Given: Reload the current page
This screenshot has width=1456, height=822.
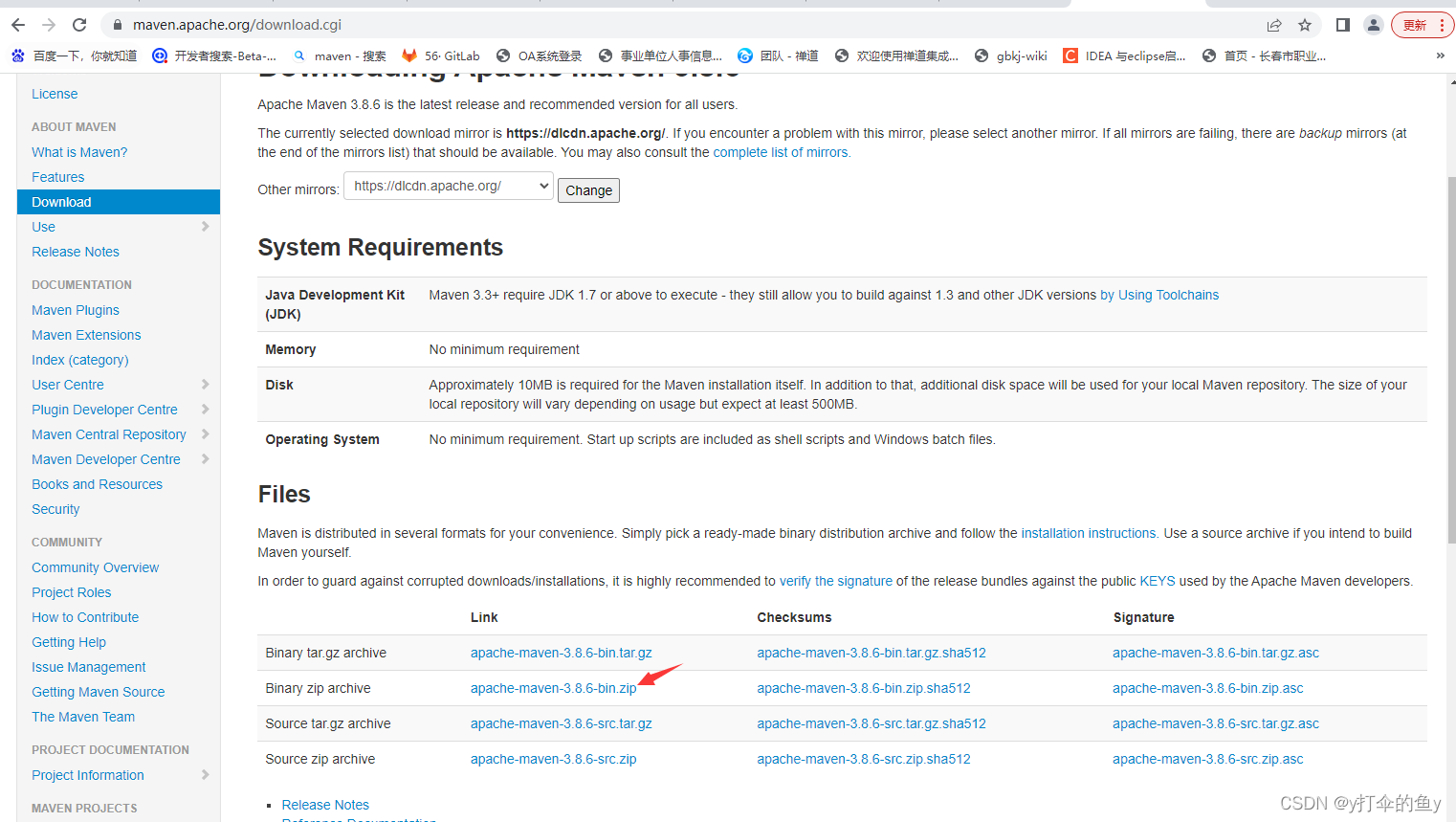Looking at the screenshot, I should click(79, 24).
